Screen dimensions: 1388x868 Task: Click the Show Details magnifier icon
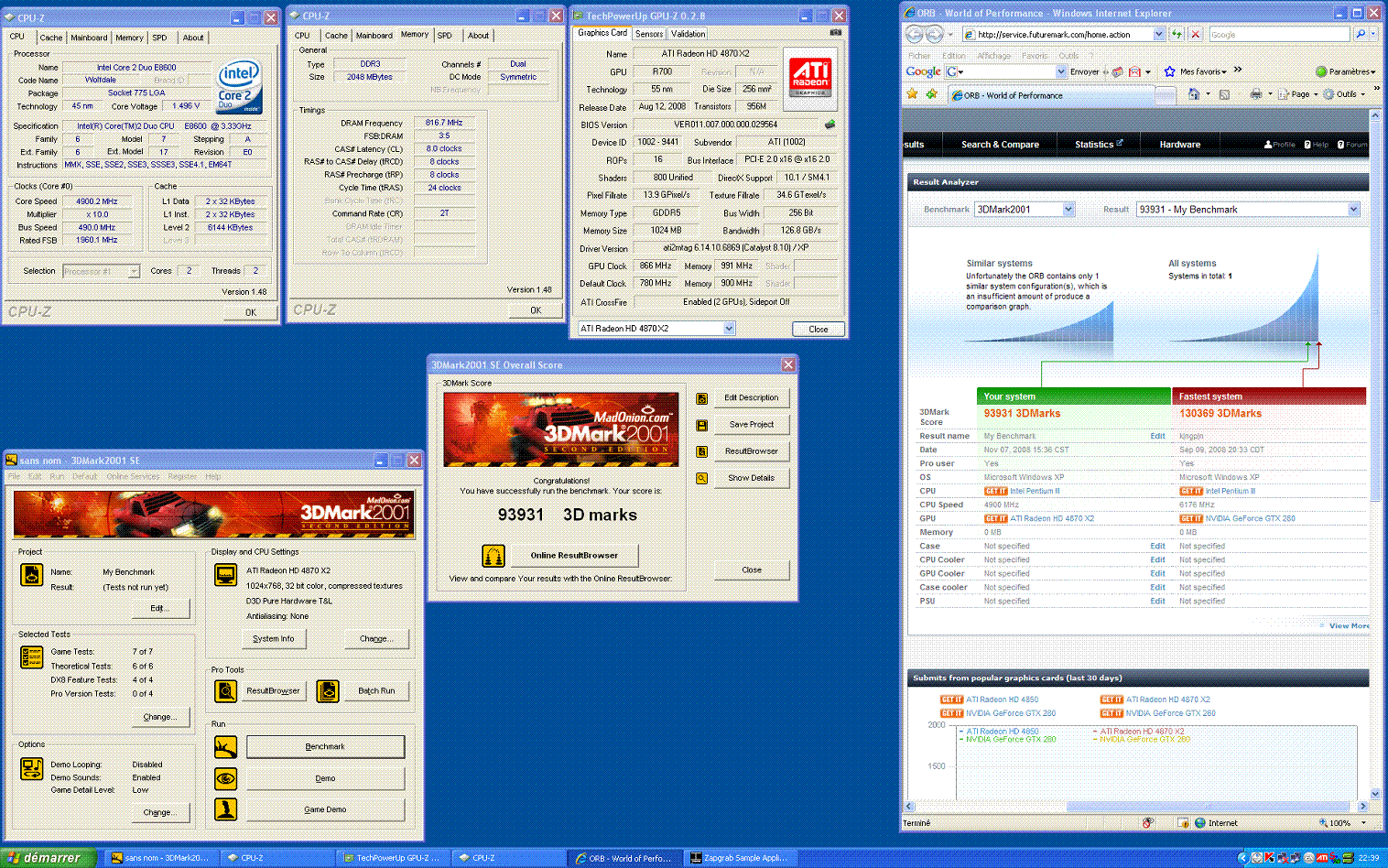pyautogui.click(x=701, y=478)
